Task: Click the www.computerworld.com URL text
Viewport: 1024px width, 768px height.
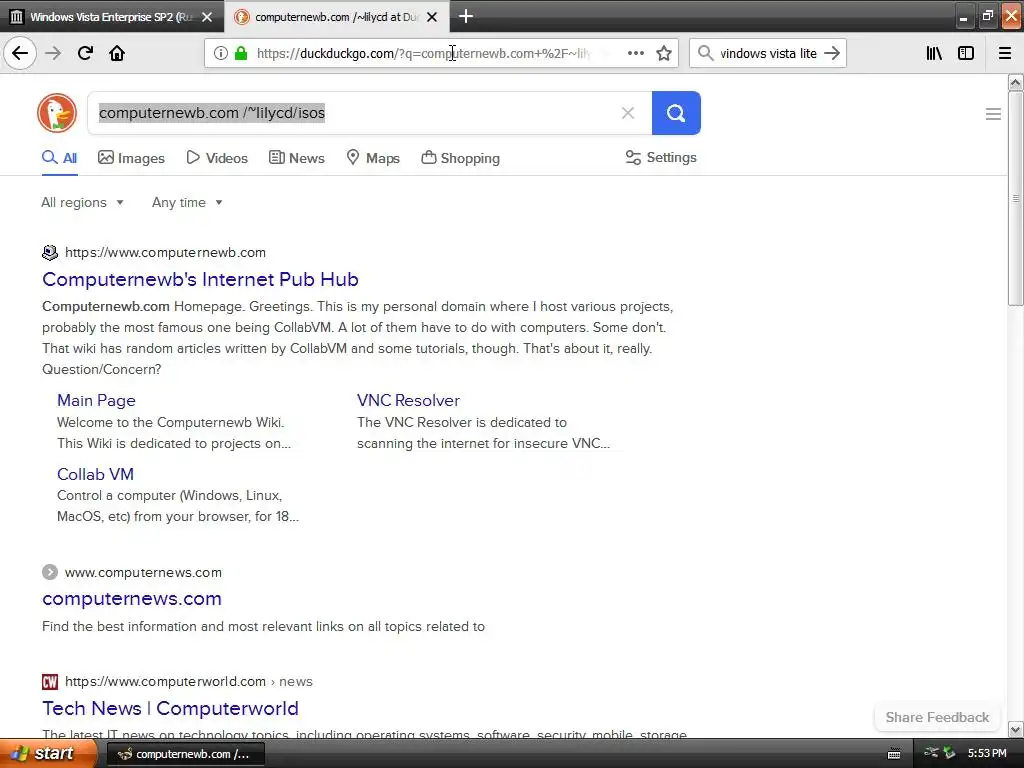Action: (165, 682)
